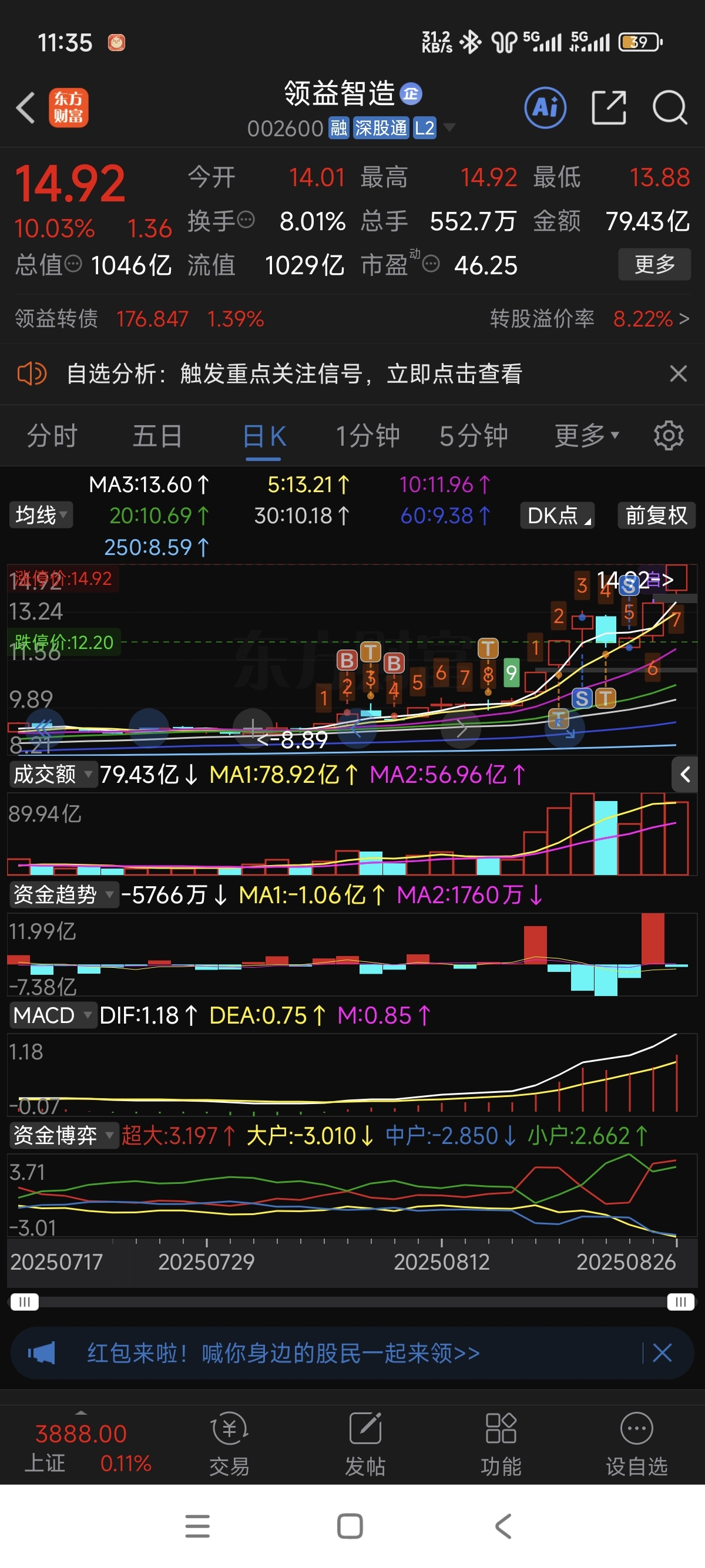Open the 发帖 post icon
Screen dimensions: 705x1568
pyautogui.click(x=365, y=1445)
